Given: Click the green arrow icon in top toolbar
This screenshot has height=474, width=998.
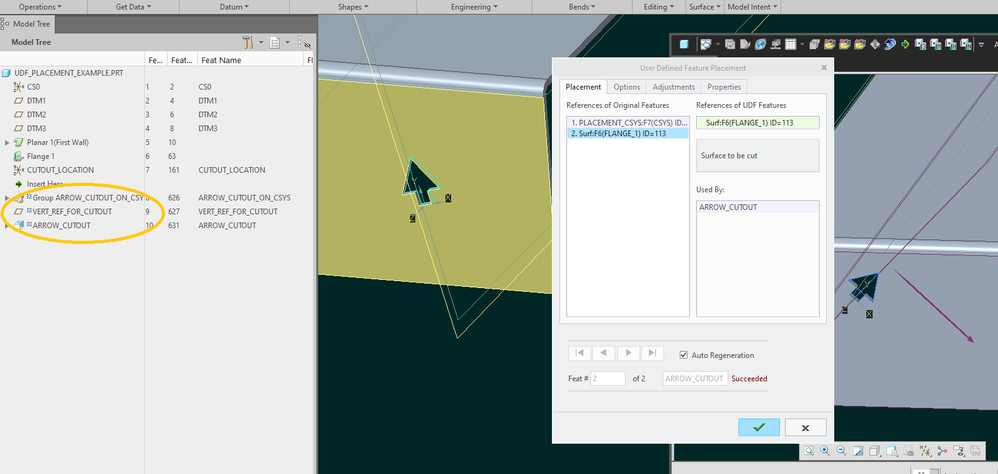Looking at the screenshot, I should click(x=904, y=44).
